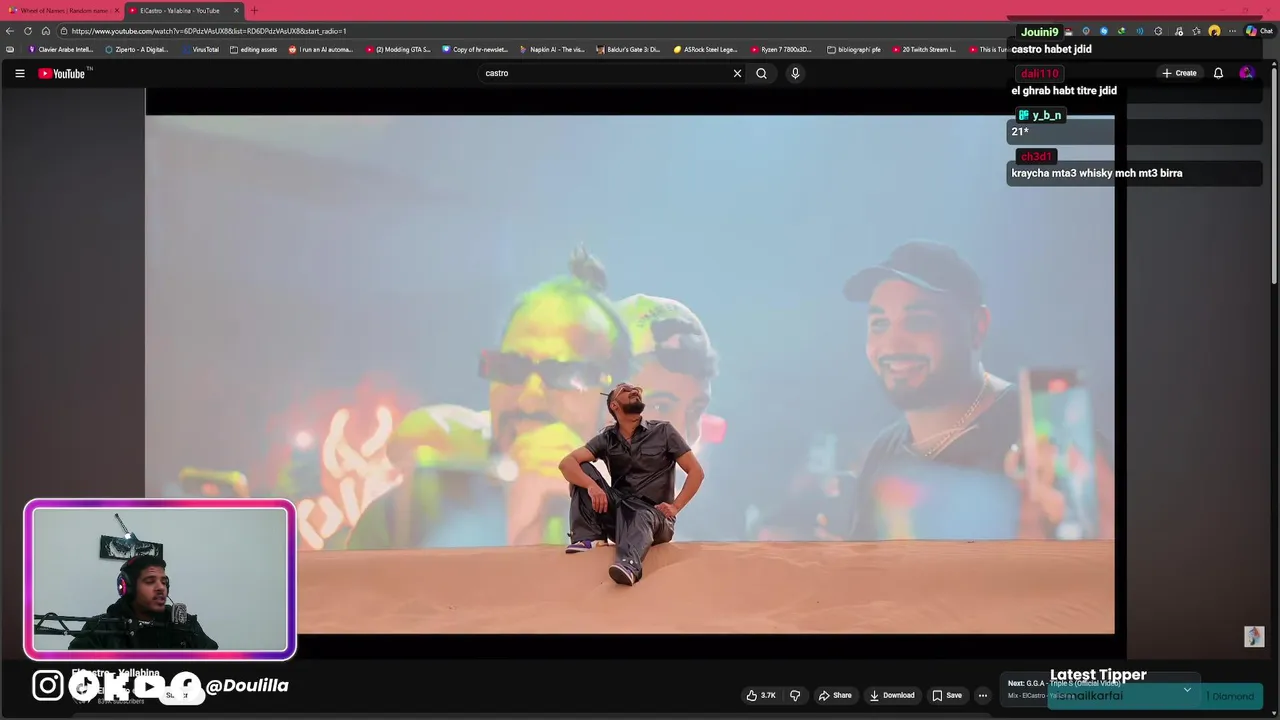Click the 'Next: G.G.A - Triple S' text

coord(1064,683)
